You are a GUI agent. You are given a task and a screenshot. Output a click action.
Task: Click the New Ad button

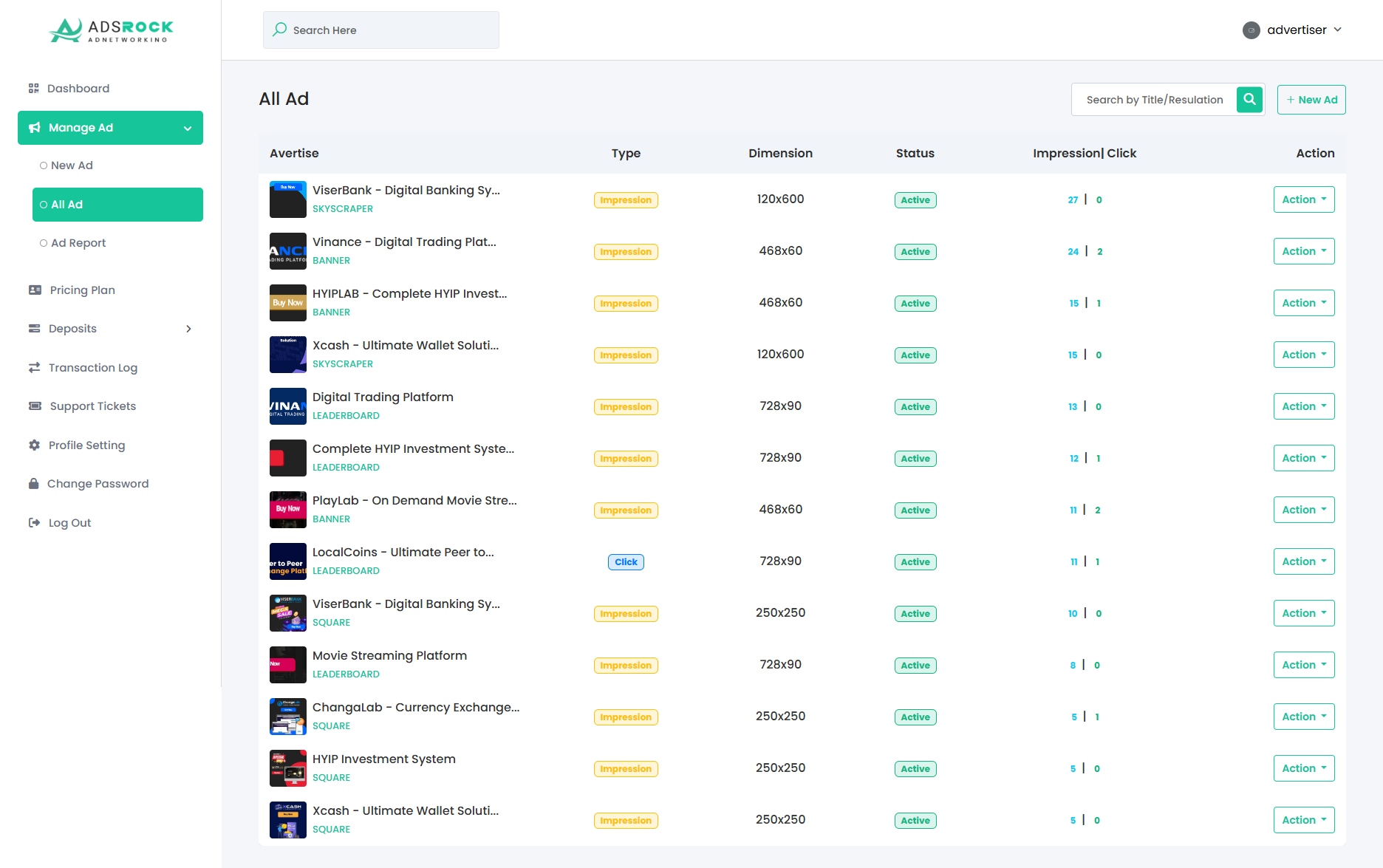tap(1311, 100)
